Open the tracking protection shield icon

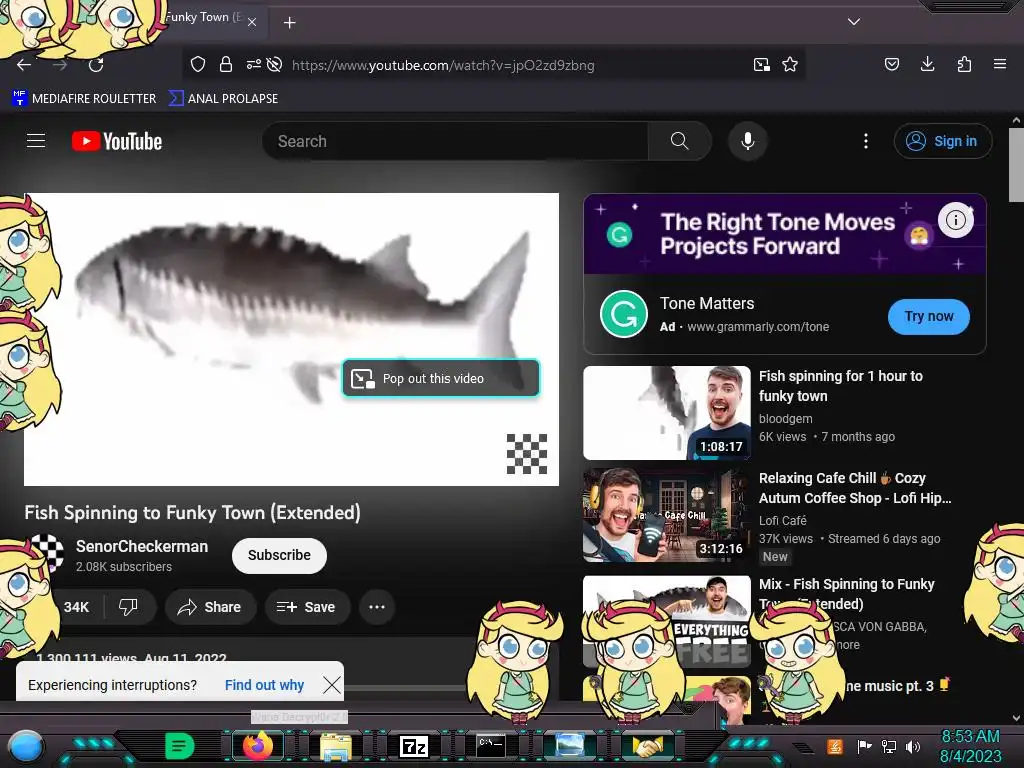coord(198,65)
